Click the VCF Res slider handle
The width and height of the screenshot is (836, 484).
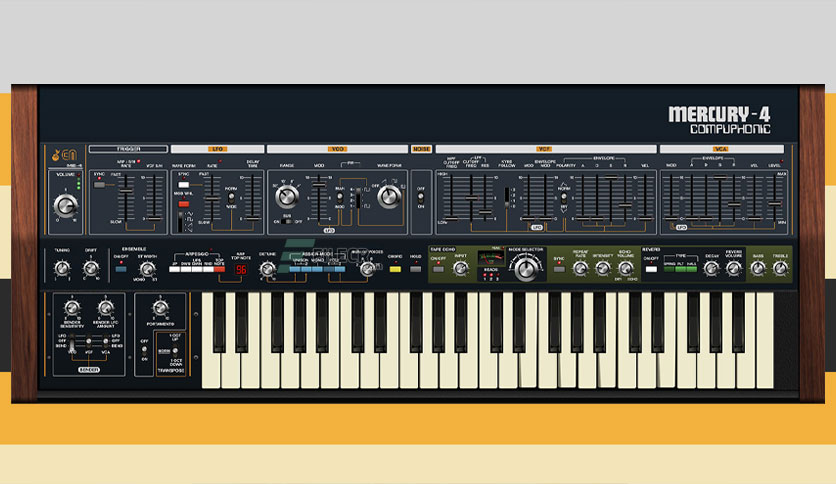[x=485, y=212]
